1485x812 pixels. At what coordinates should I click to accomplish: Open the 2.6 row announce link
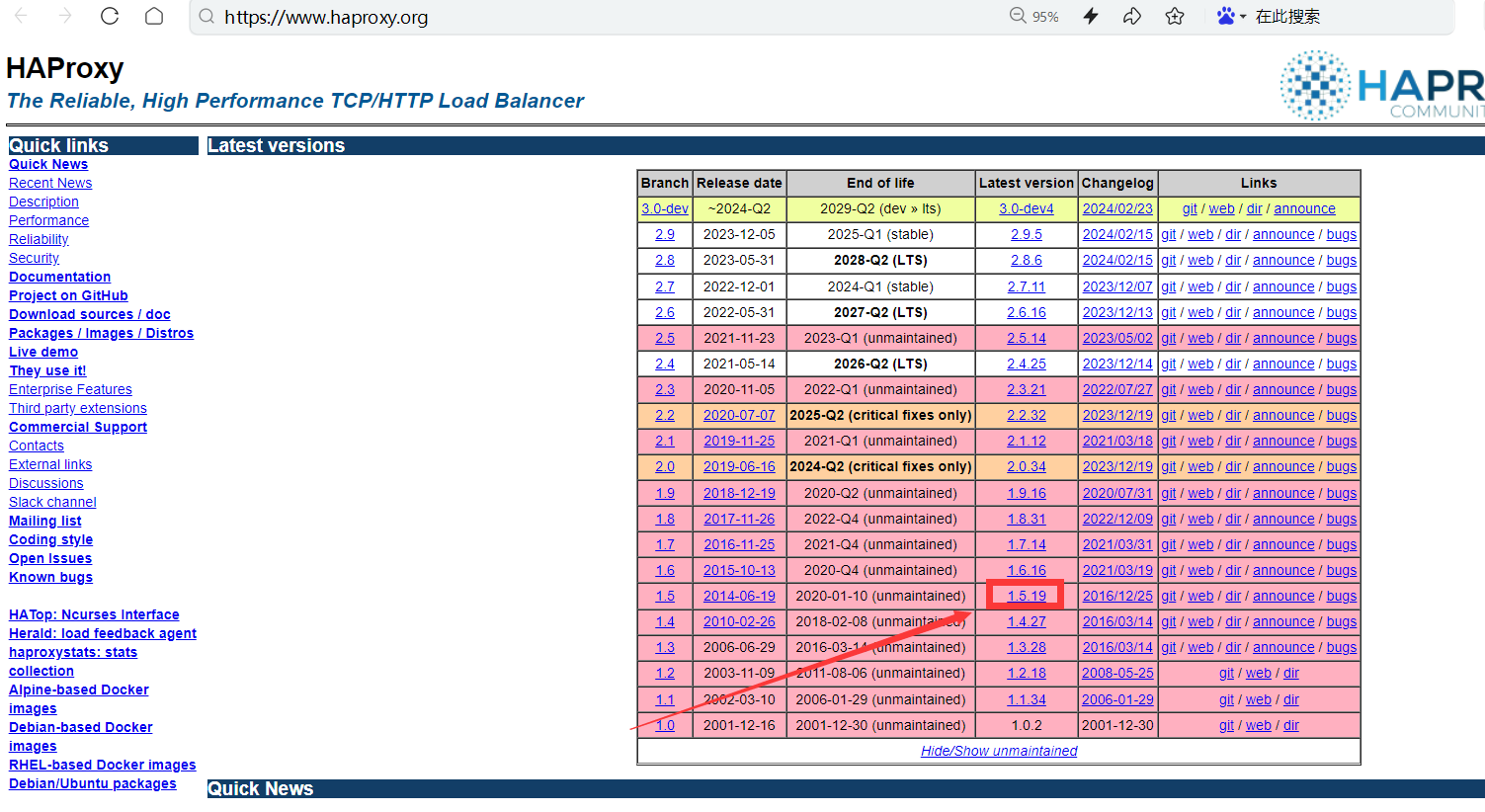(x=1283, y=312)
